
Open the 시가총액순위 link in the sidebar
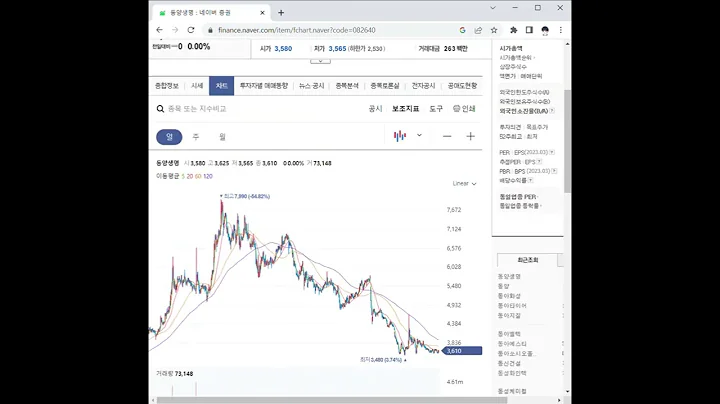(516, 58)
